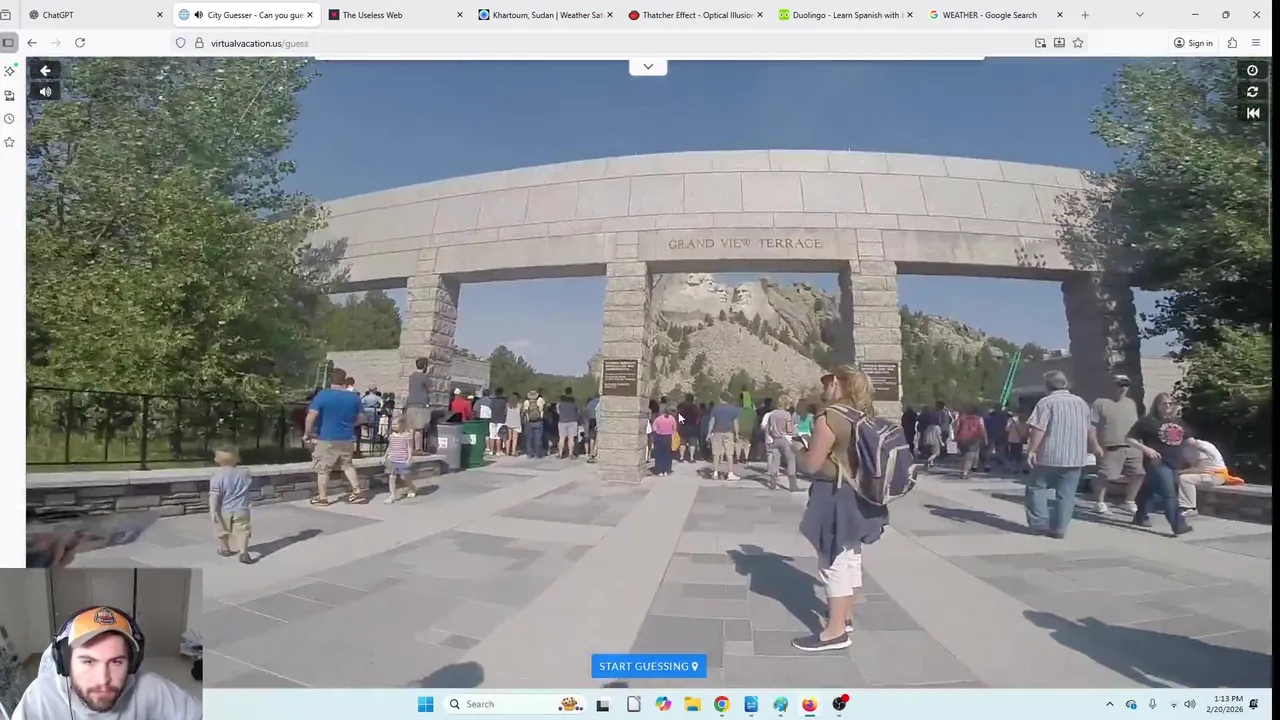This screenshot has width=1280, height=720.
Task: Show hidden system tray icons
Action: tap(1109, 704)
